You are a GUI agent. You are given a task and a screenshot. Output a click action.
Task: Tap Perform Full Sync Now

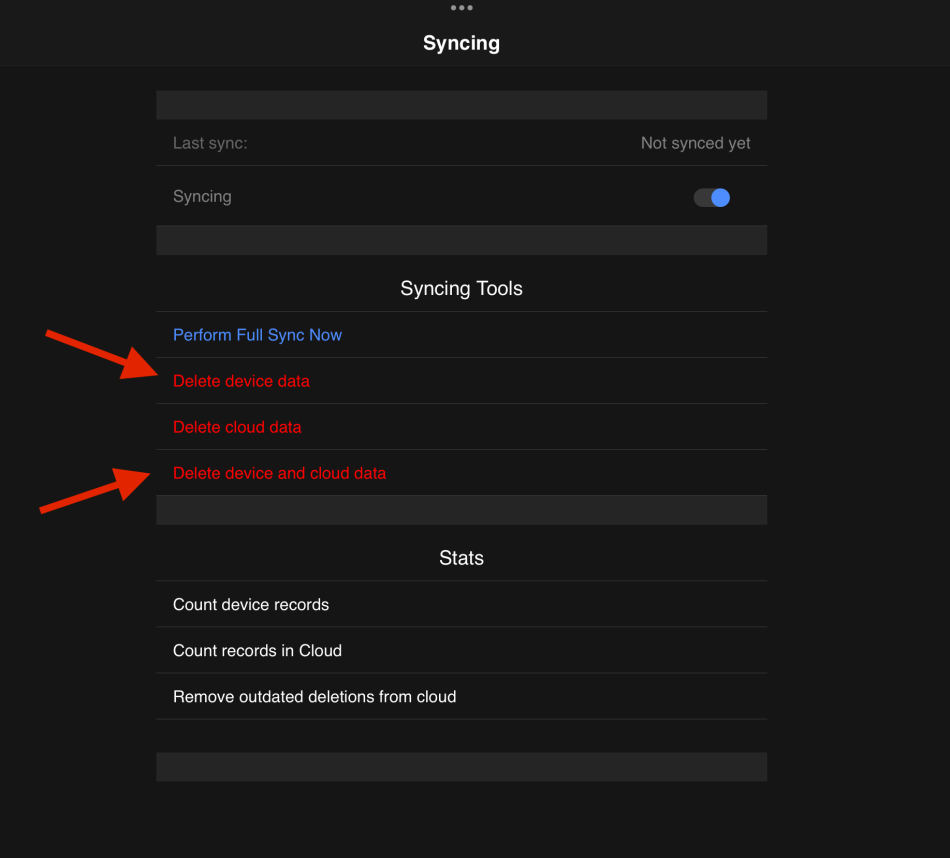pyautogui.click(x=257, y=335)
